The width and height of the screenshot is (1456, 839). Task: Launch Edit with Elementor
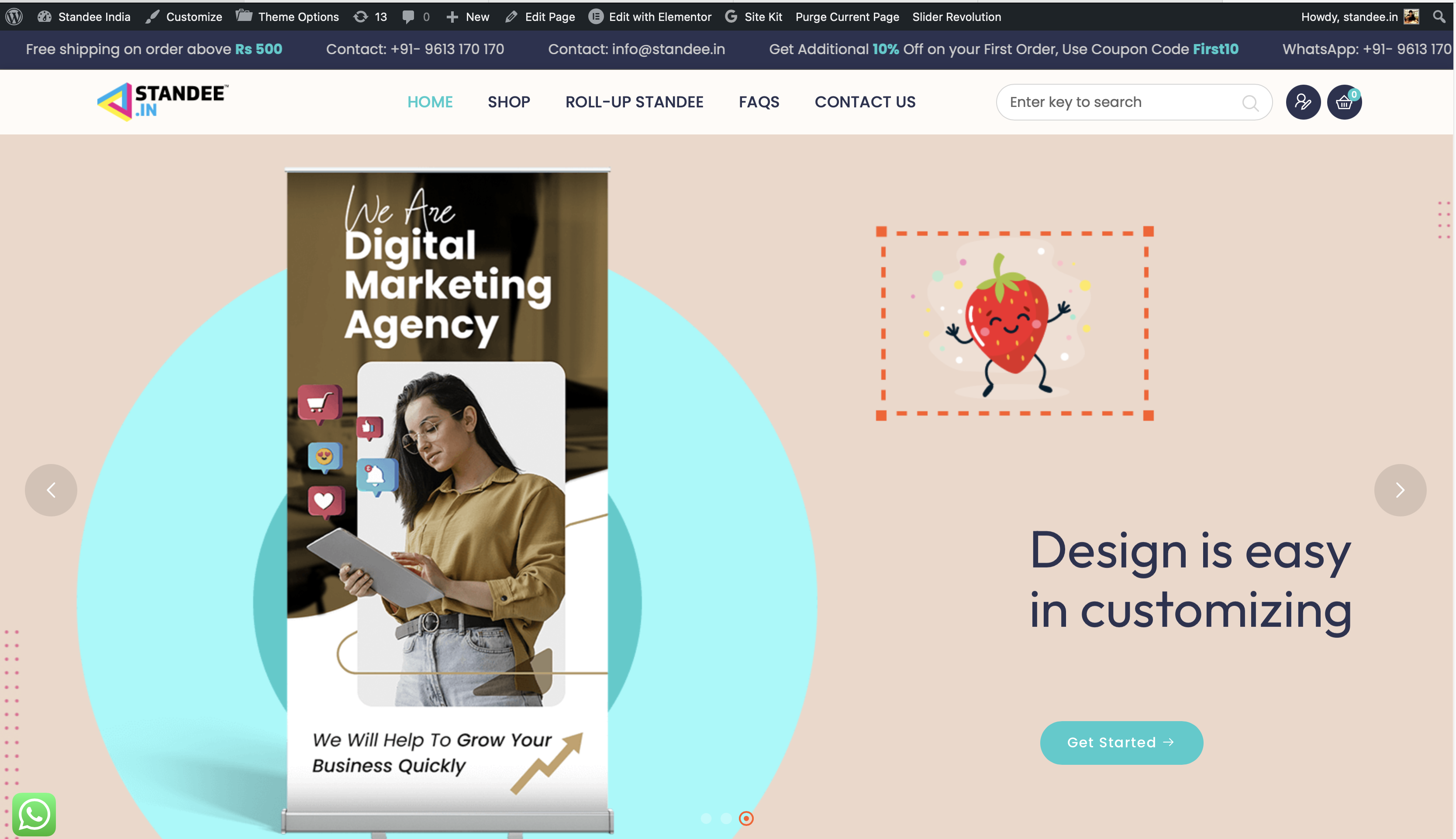(650, 17)
